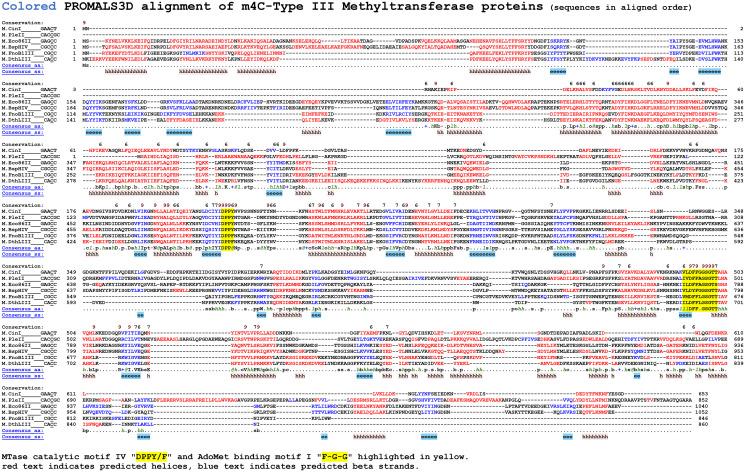The height and width of the screenshot is (472, 745).
Task: Open the Consensus aa link in last alignment block
Action: click(23, 431)
